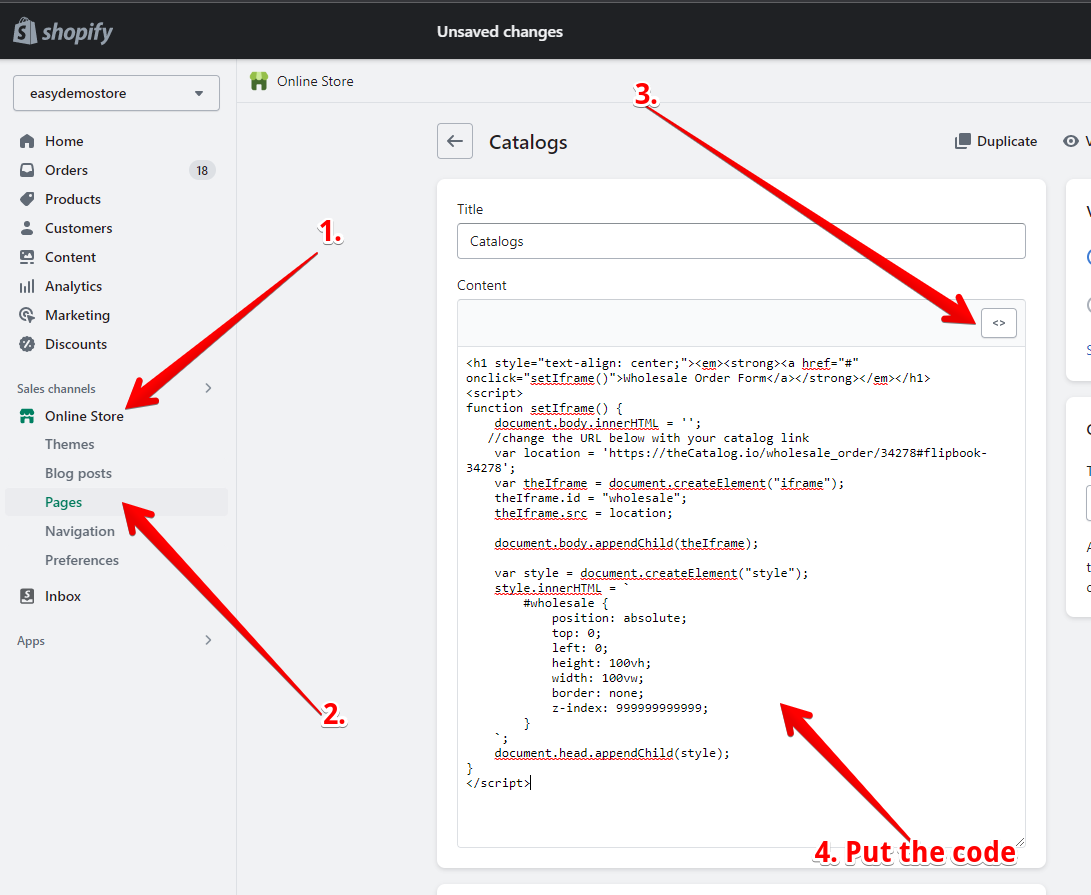The image size is (1091, 895).
Task: Click the Unsaved changes text
Action: 500,31
